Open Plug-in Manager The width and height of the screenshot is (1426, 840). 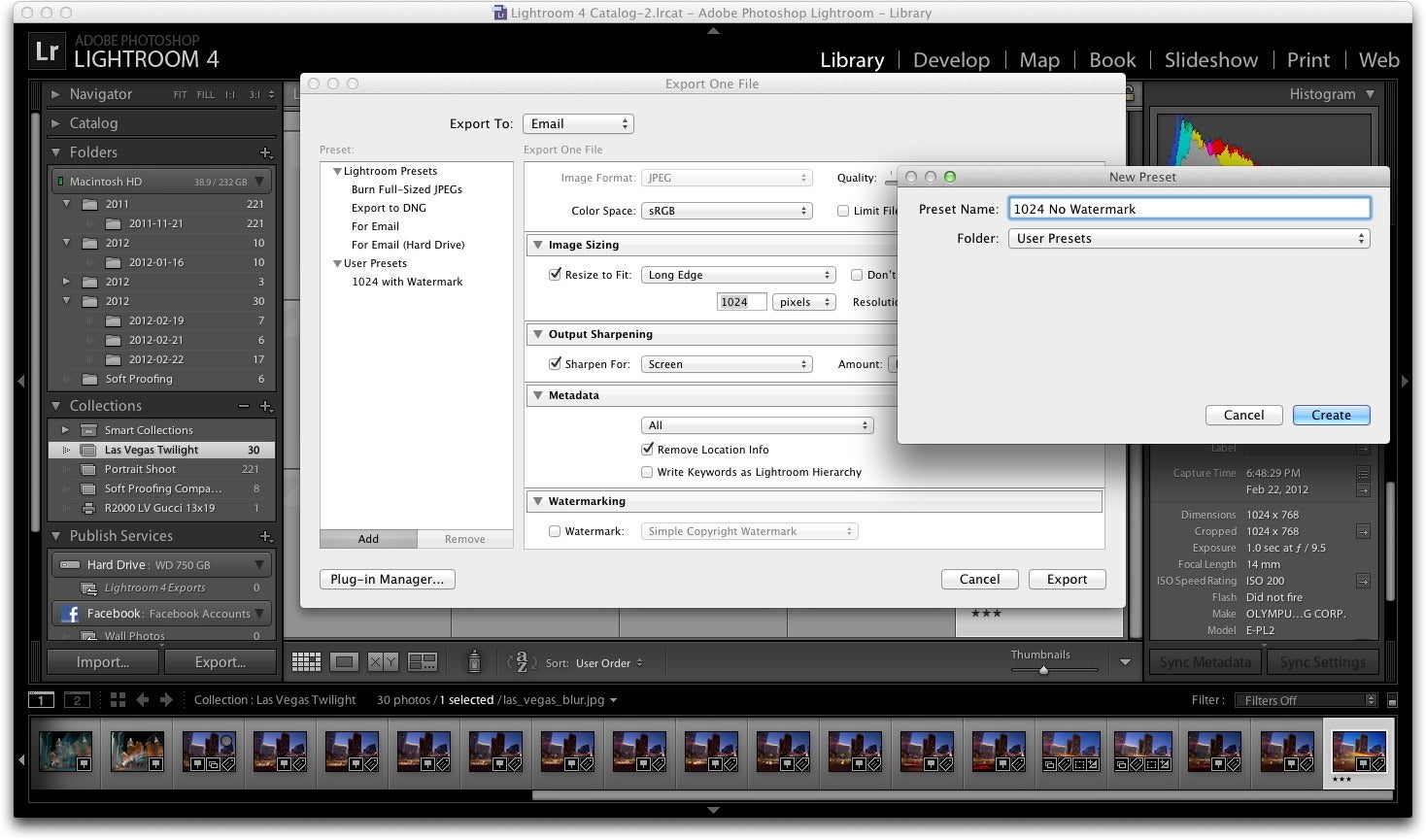[387, 579]
